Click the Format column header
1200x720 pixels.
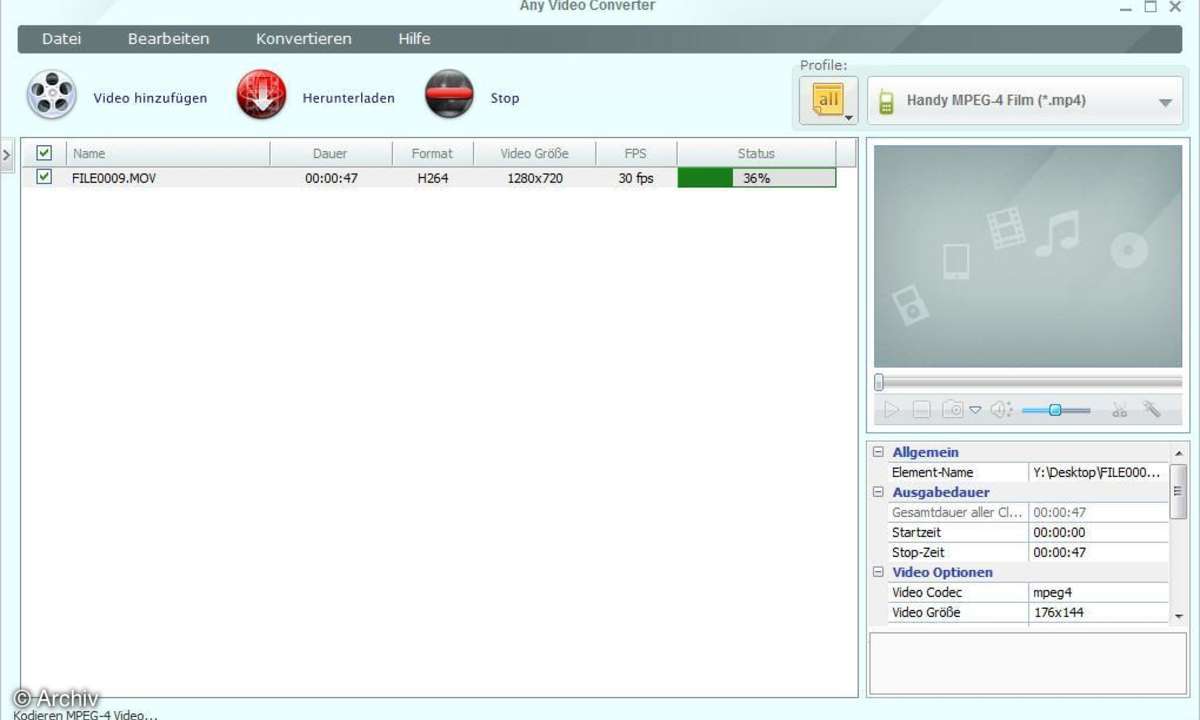432,153
